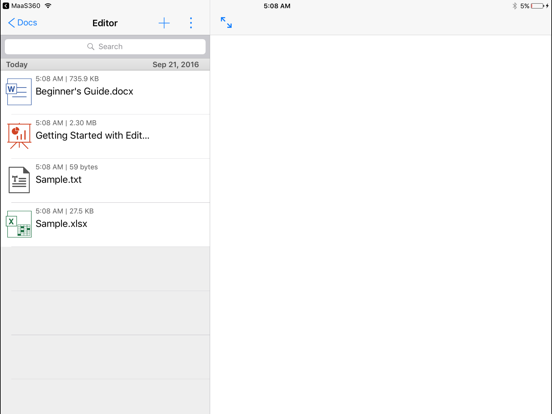The height and width of the screenshot is (414, 552).
Task: Tap the MaaS360 back-to-app indicator
Action: (x=21, y=6)
